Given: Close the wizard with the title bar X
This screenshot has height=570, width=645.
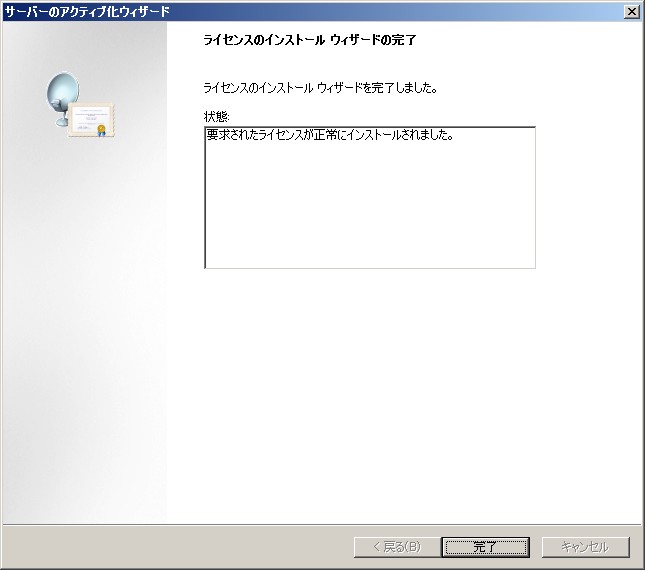Looking at the screenshot, I should pyautogui.click(x=631, y=11).
